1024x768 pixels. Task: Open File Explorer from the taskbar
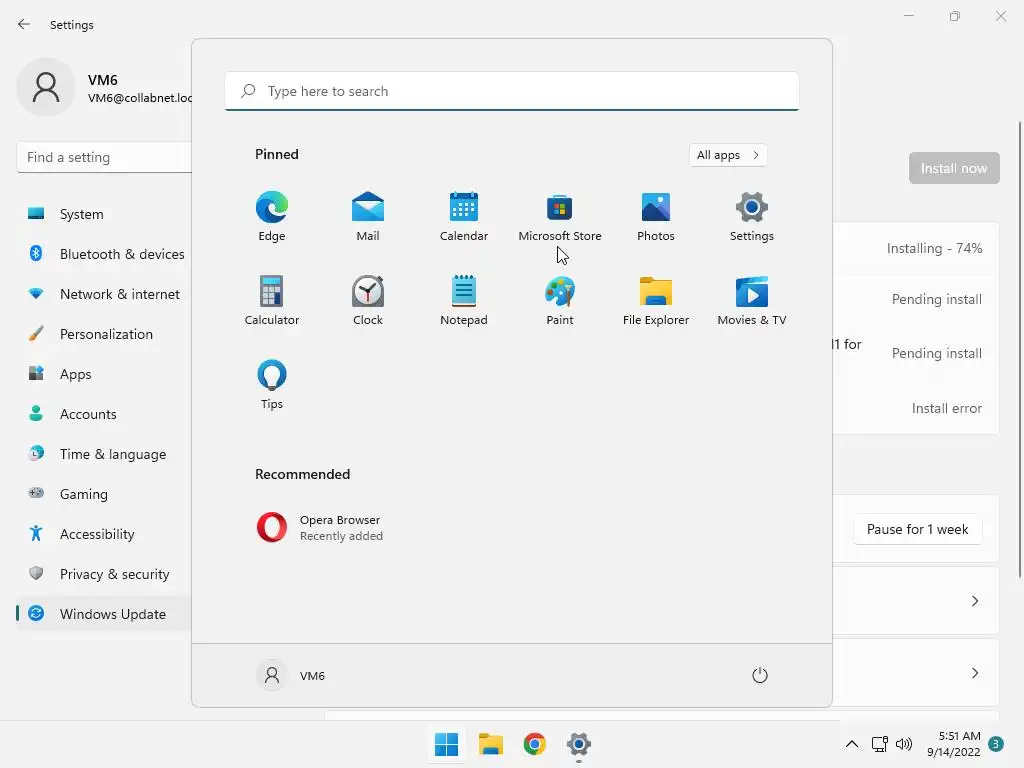click(x=490, y=744)
